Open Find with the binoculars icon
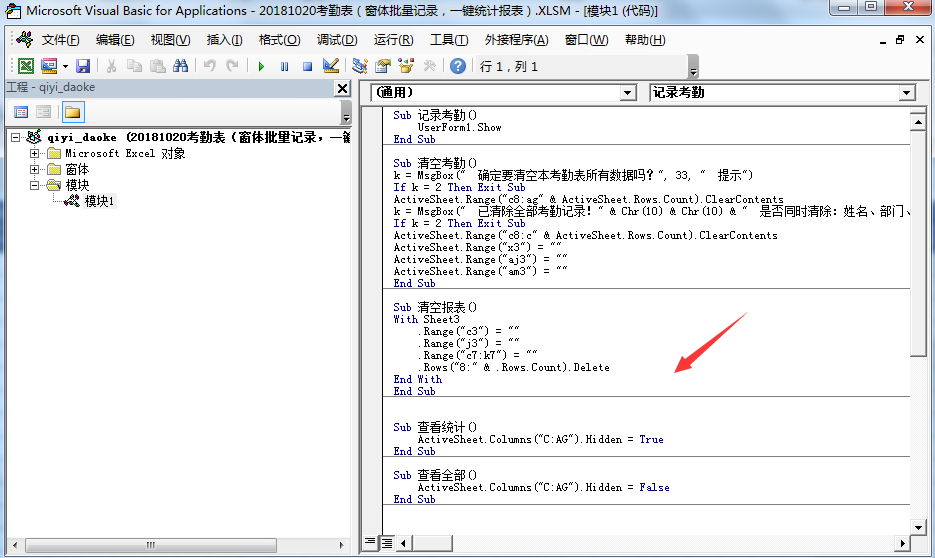Image resolution: width=935 pixels, height=558 pixels. (x=181, y=66)
